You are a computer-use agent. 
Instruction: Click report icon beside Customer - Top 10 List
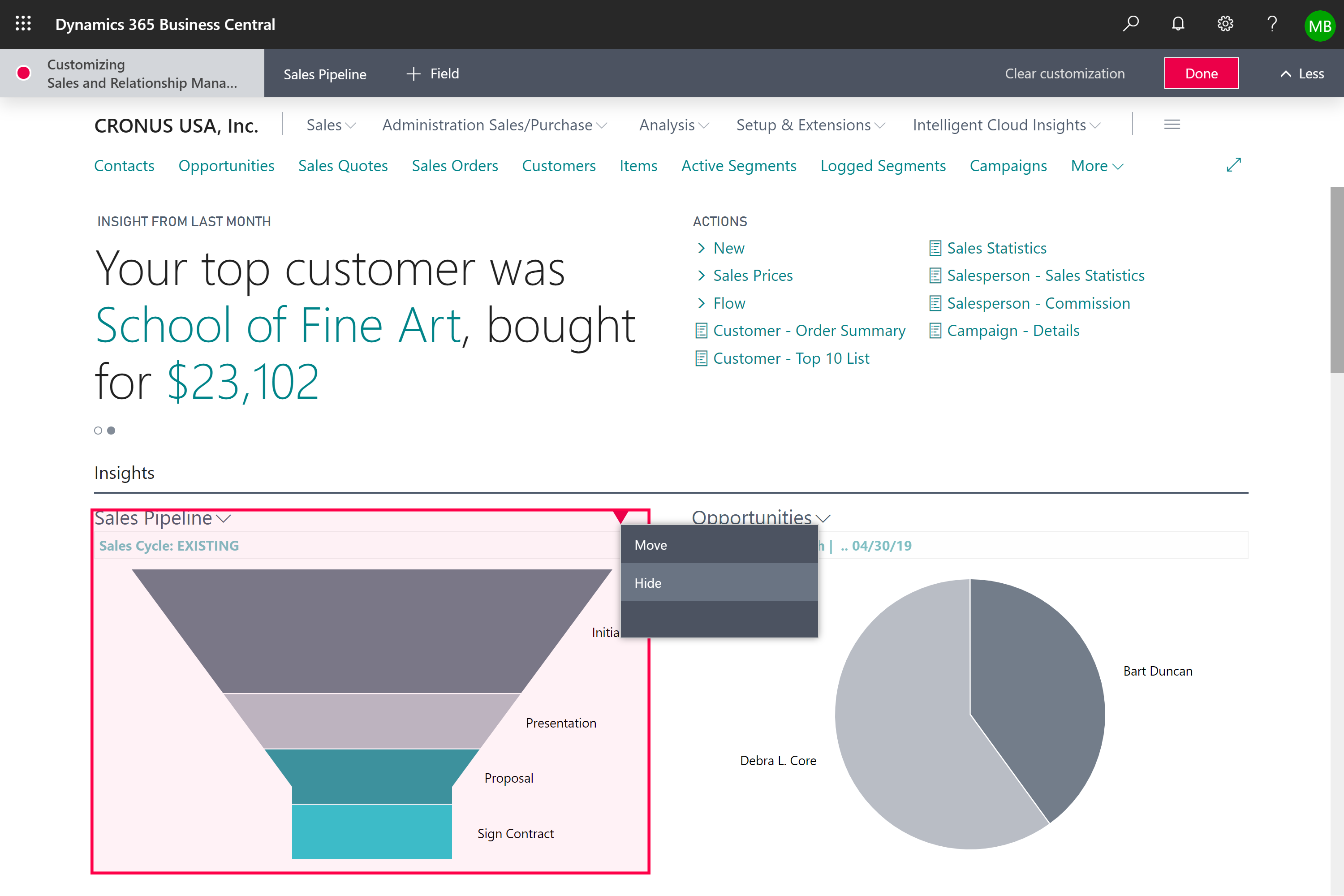pyautogui.click(x=701, y=358)
